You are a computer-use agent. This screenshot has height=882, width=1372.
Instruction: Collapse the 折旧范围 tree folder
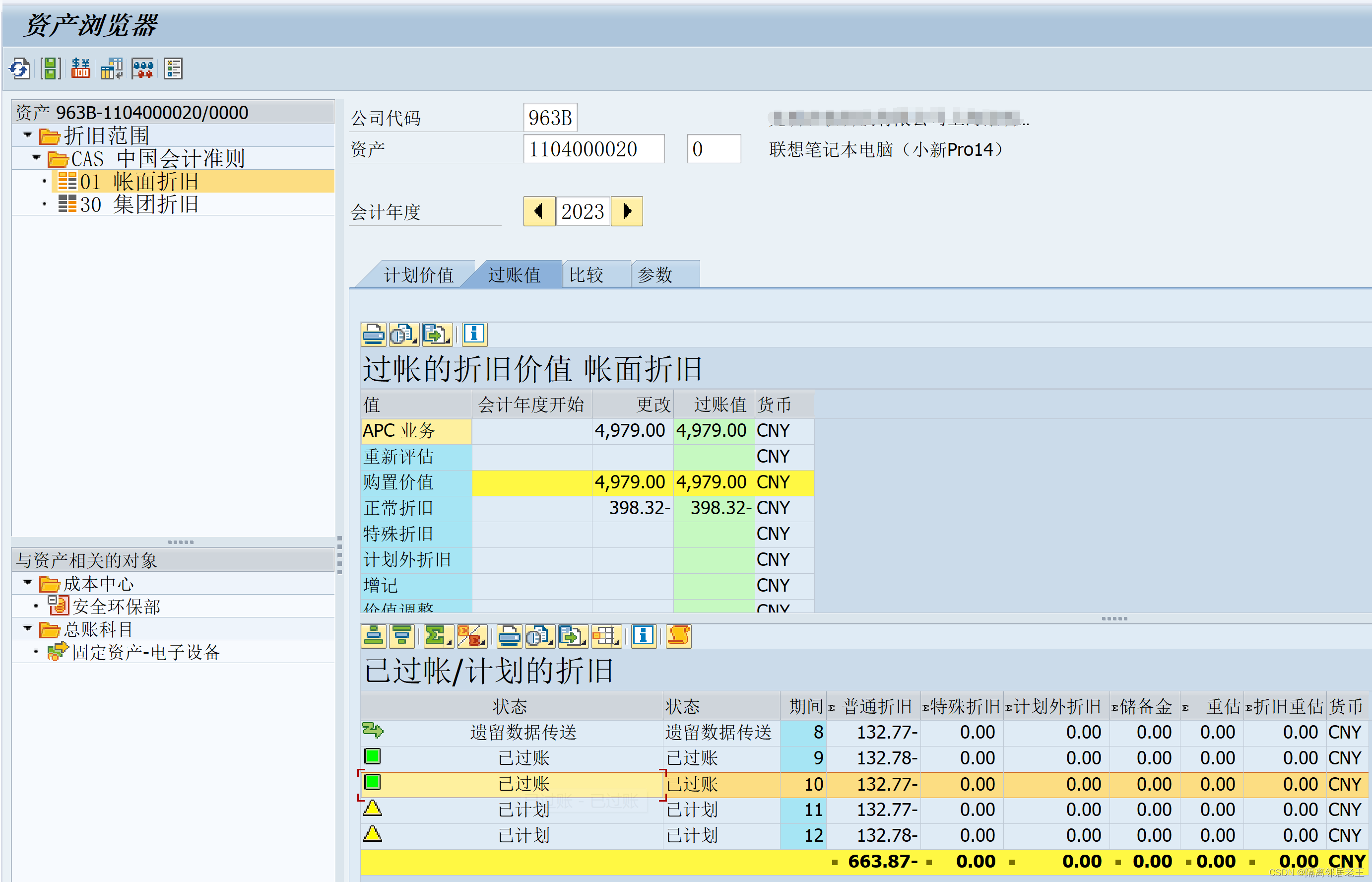pos(27,135)
